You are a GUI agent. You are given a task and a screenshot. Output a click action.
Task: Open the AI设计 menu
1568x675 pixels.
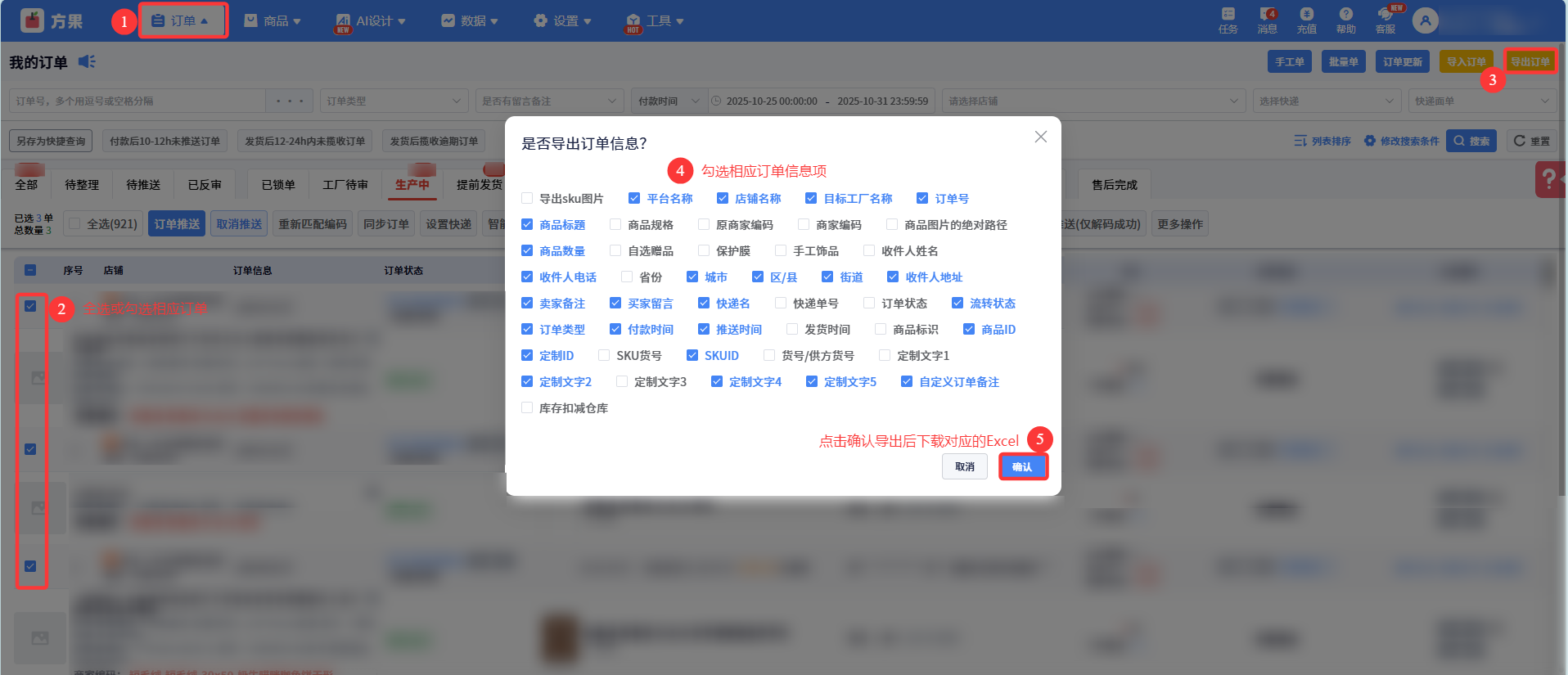point(371,20)
